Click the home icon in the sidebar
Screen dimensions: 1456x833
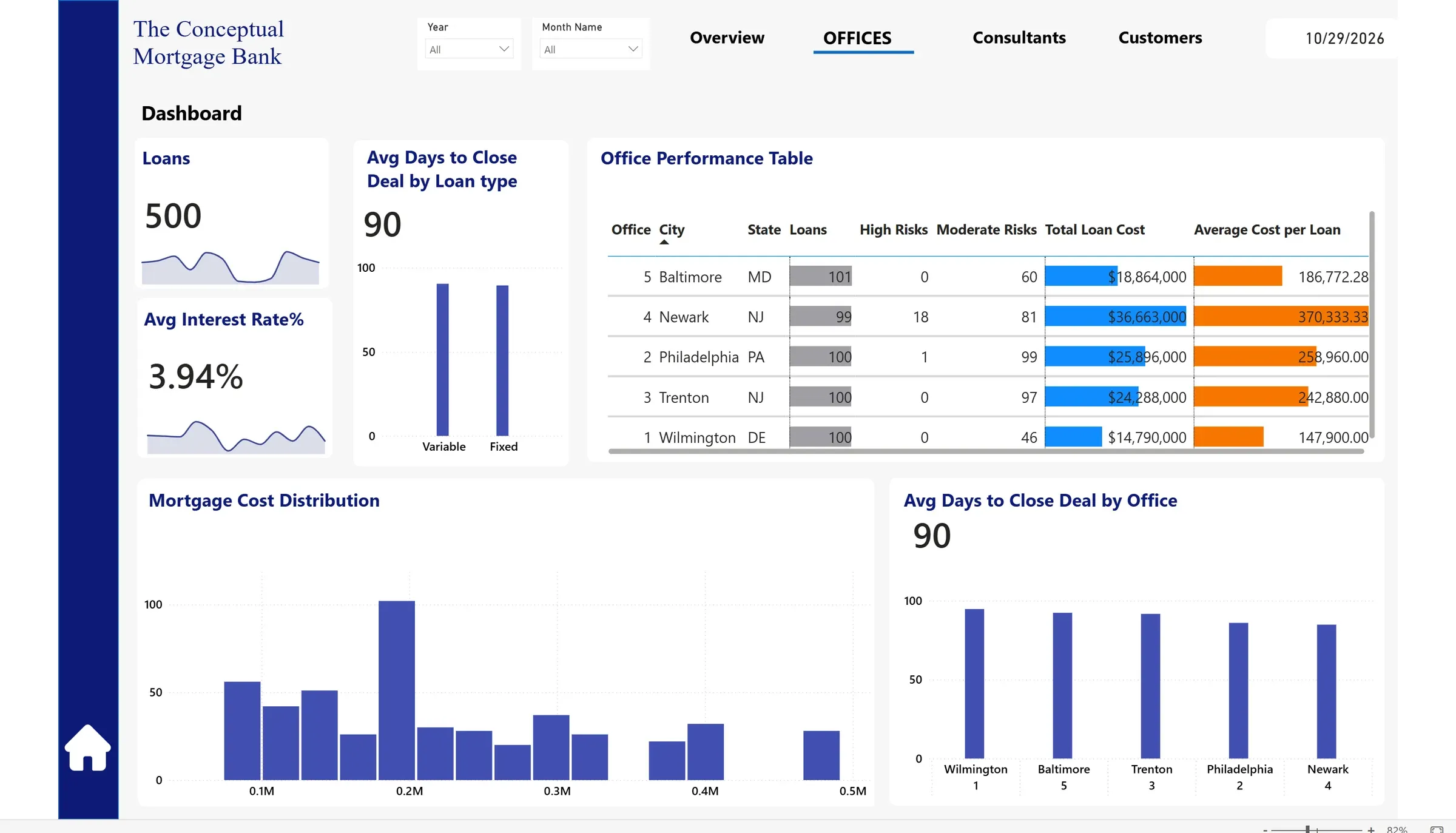coord(88,748)
